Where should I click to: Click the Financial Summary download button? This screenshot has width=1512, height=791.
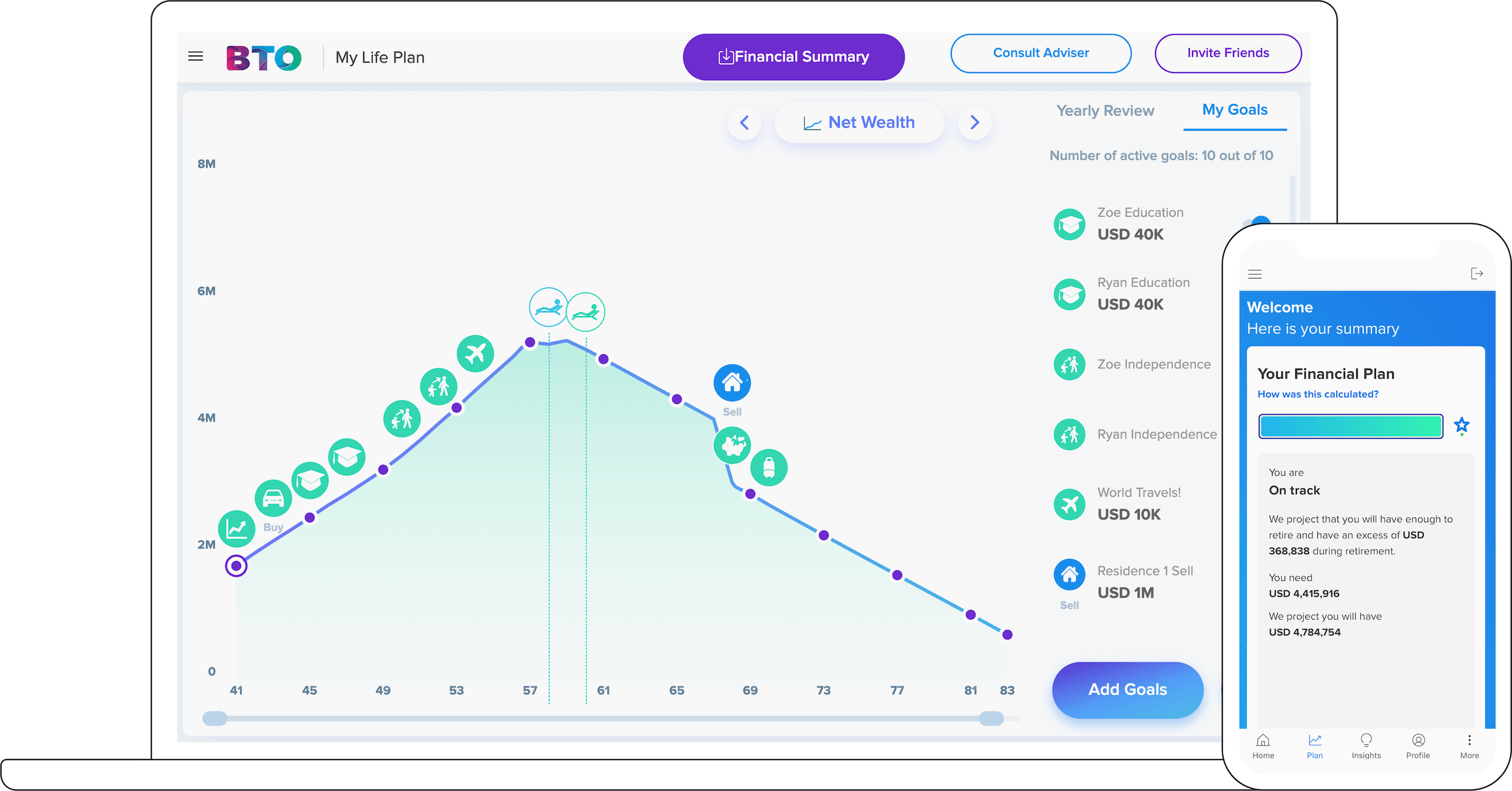click(794, 57)
